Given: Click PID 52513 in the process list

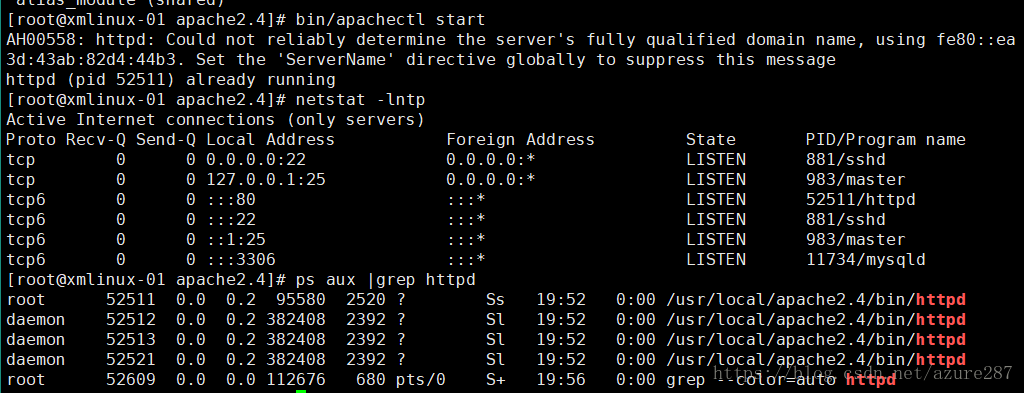Looking at the screenshot, I should click(x=131, y=340).
